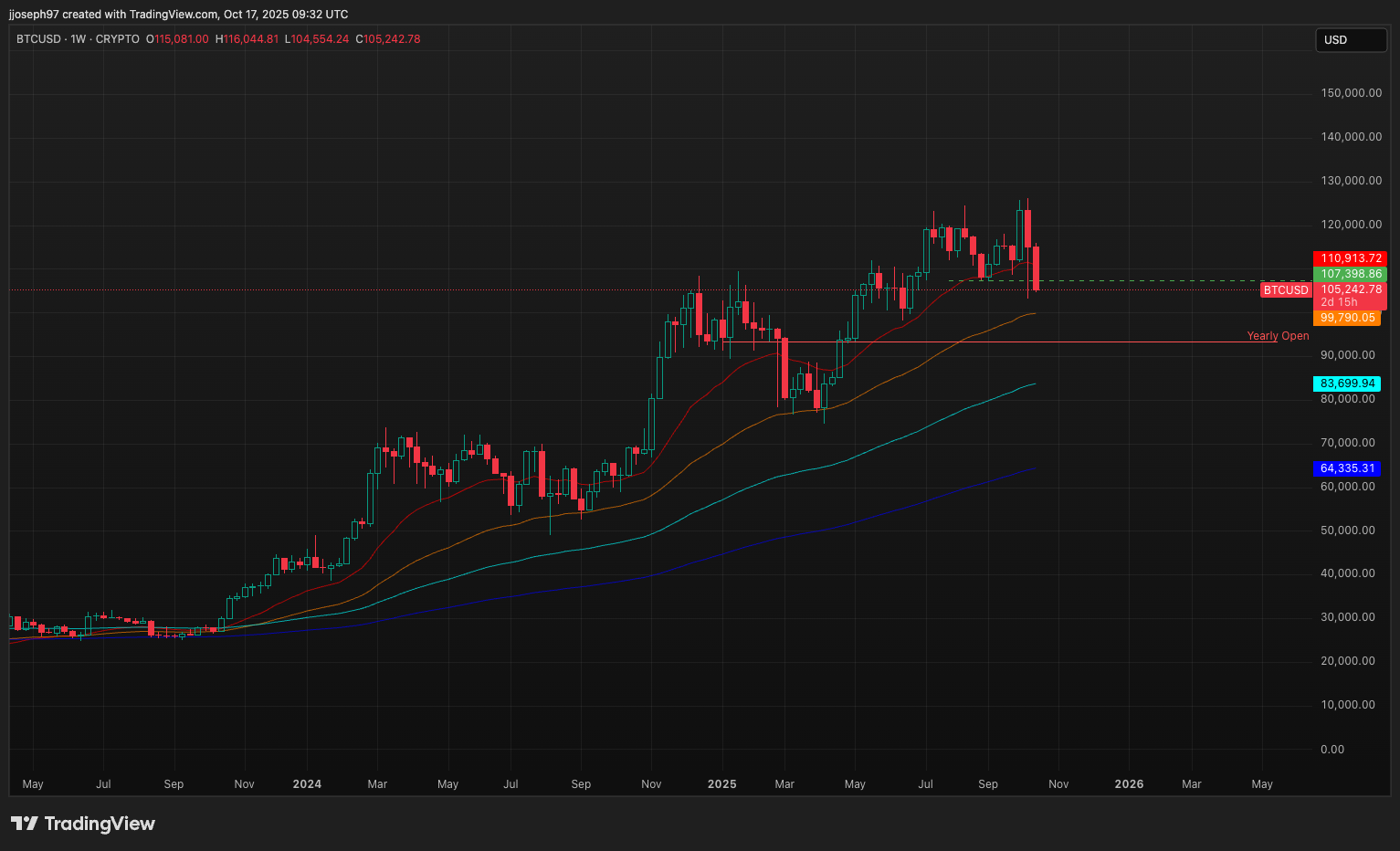The height and width of the screenshot is (851, 1400).
Task: Click the cyan 83,699.94 moving average label
Action: point(1347,383)
